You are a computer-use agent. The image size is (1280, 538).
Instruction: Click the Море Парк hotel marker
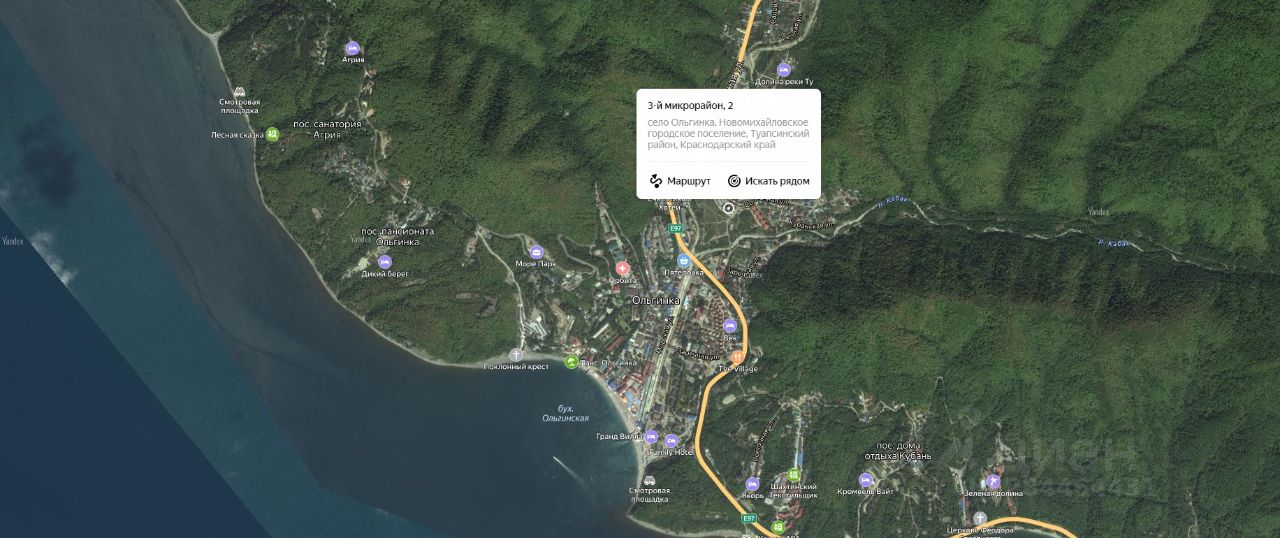click(535, 252)
